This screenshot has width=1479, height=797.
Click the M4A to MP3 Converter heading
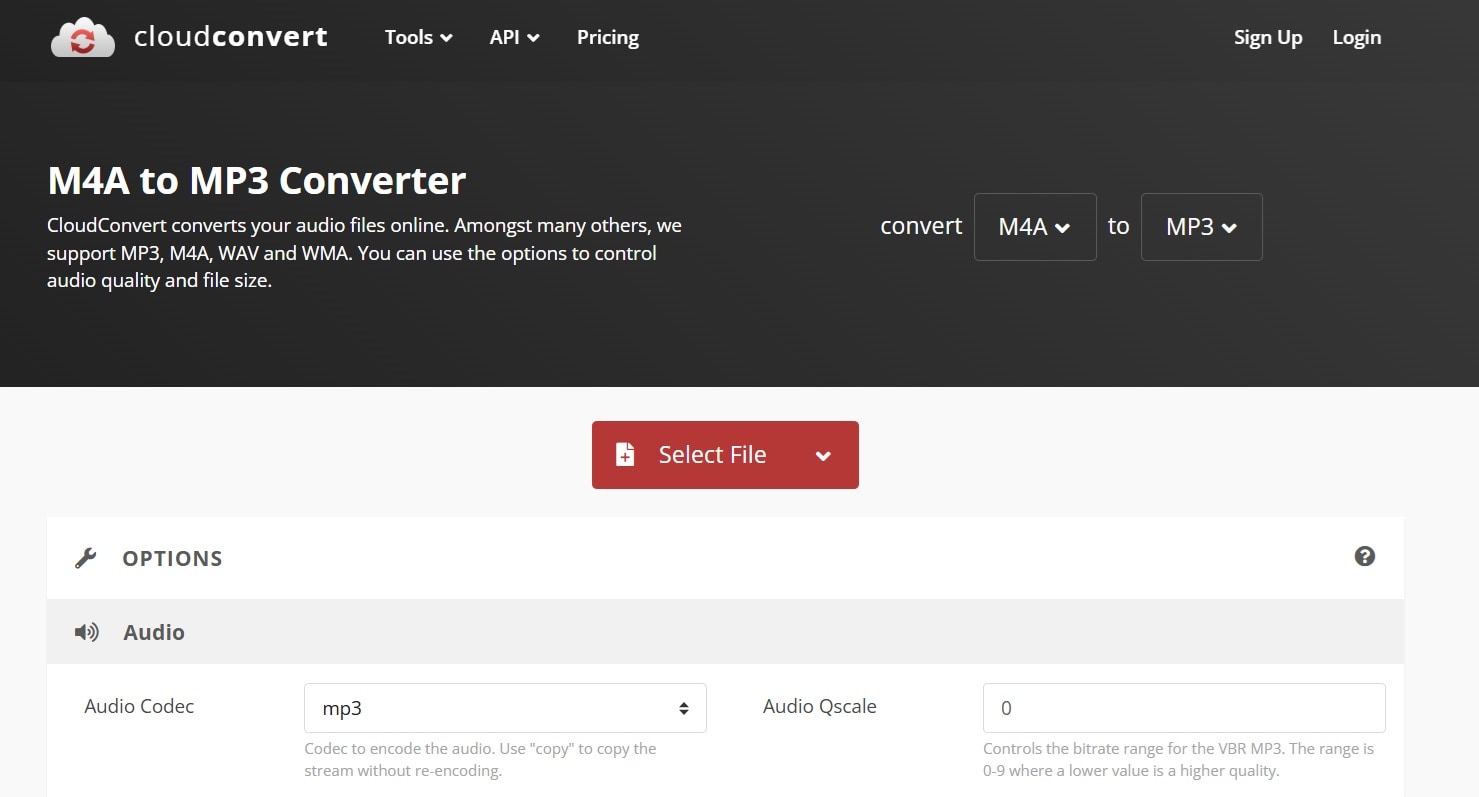point(257,181)
